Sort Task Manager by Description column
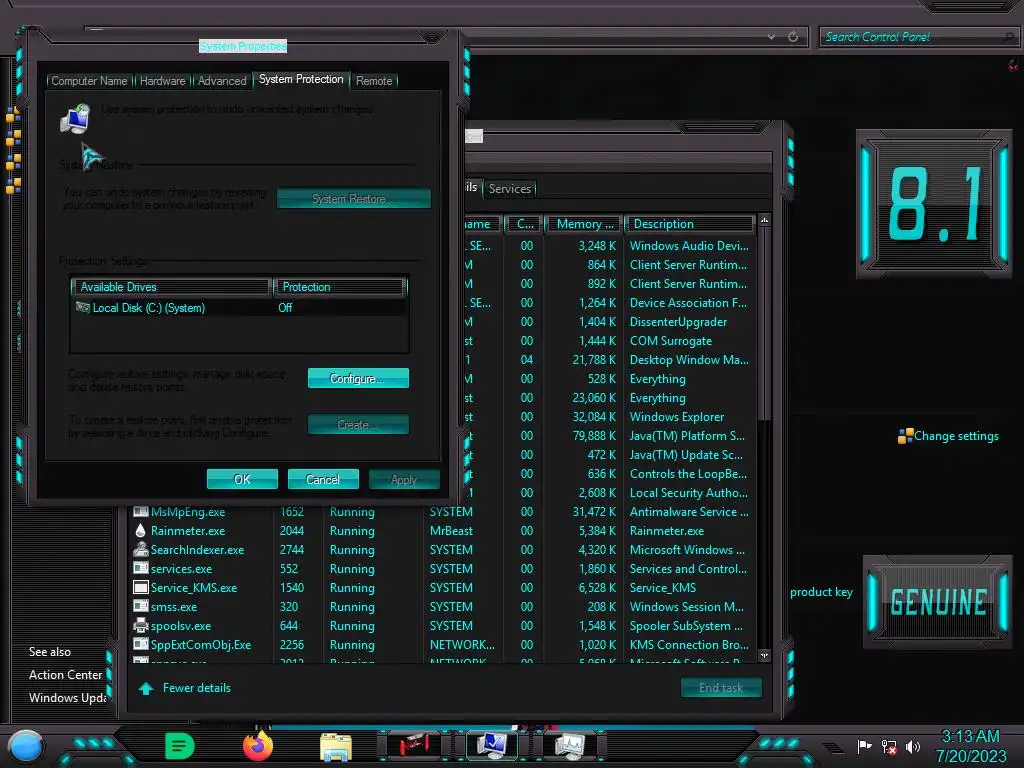 pos(690,224)
